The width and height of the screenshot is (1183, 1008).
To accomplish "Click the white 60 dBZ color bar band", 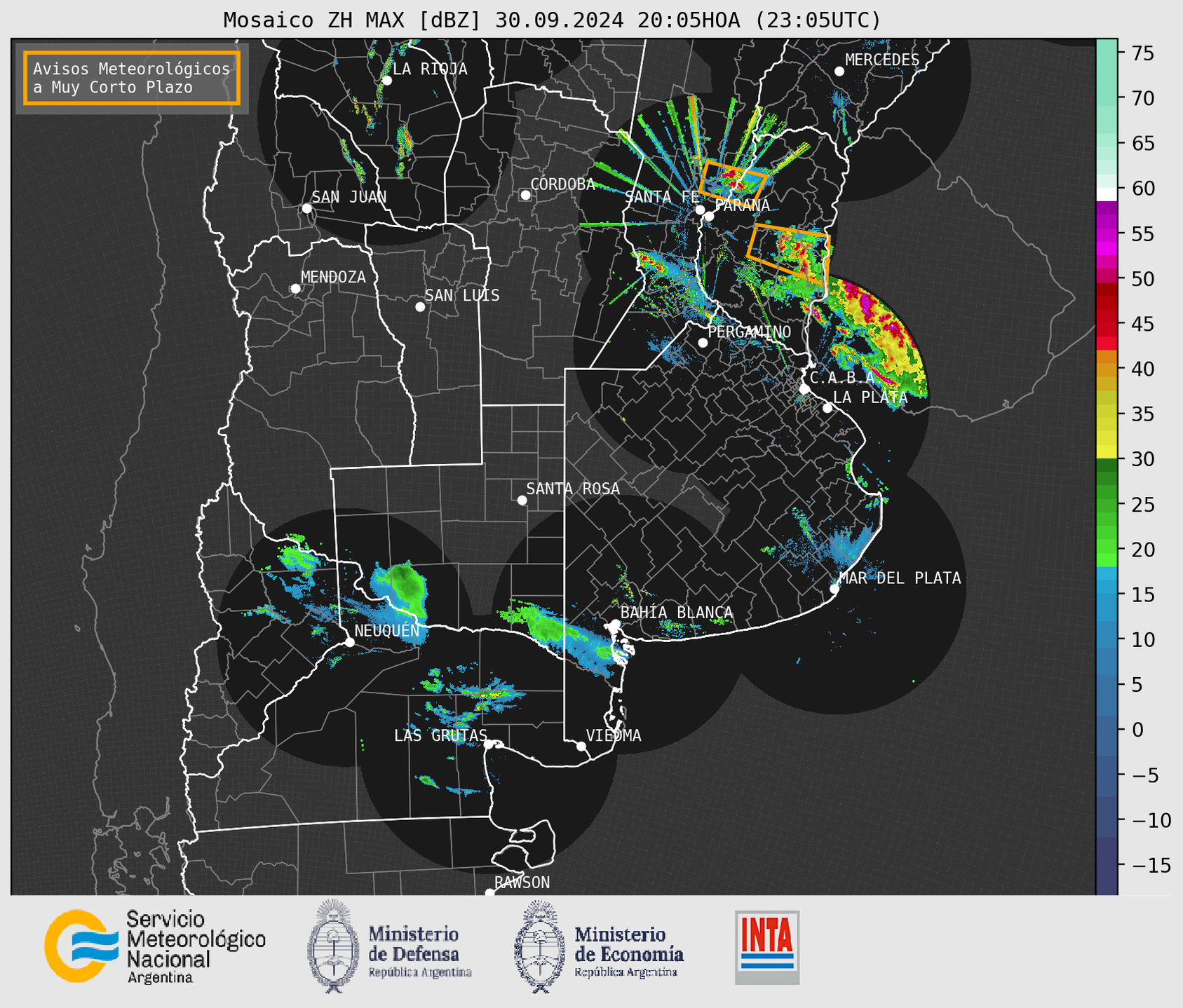I will (1107, 193).
